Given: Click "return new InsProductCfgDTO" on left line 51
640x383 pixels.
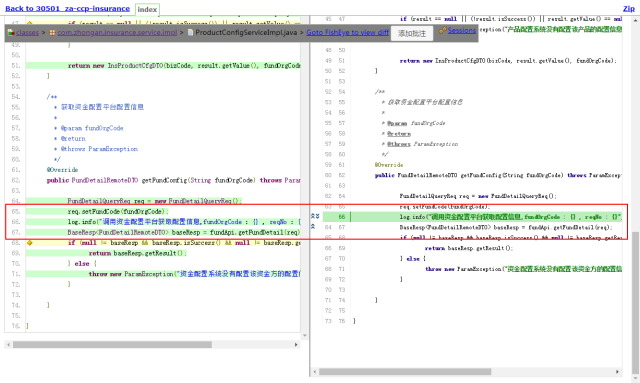Looking at the screenshot, I should [x=116, y=65].
